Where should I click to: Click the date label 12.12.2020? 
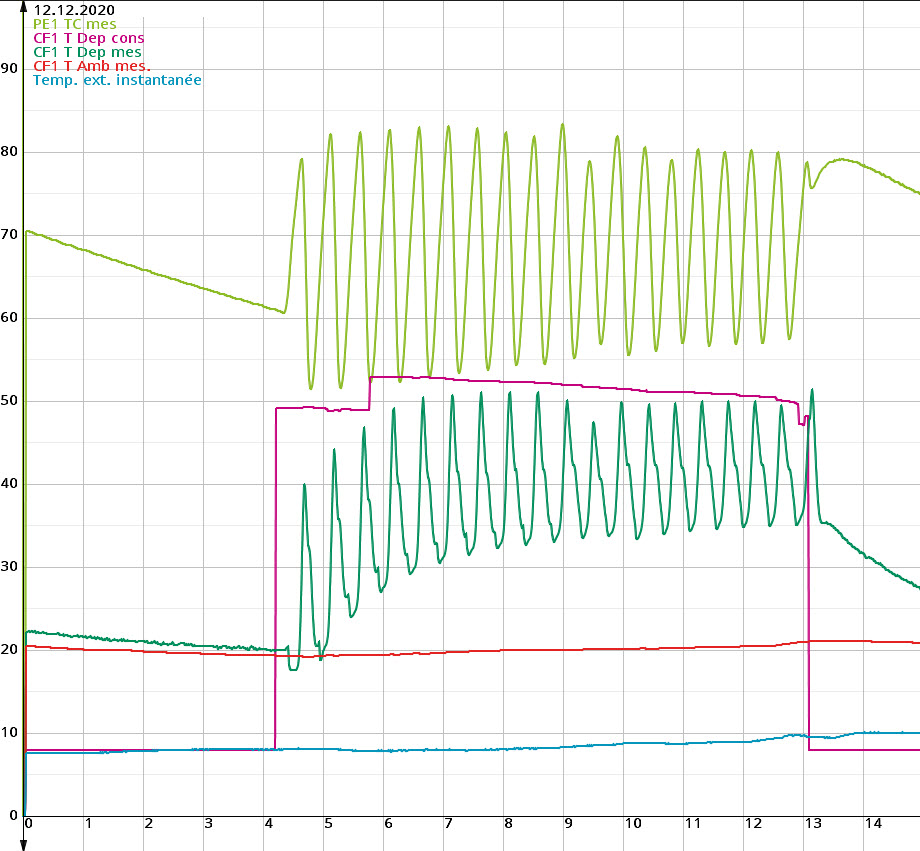pos(74,10)
